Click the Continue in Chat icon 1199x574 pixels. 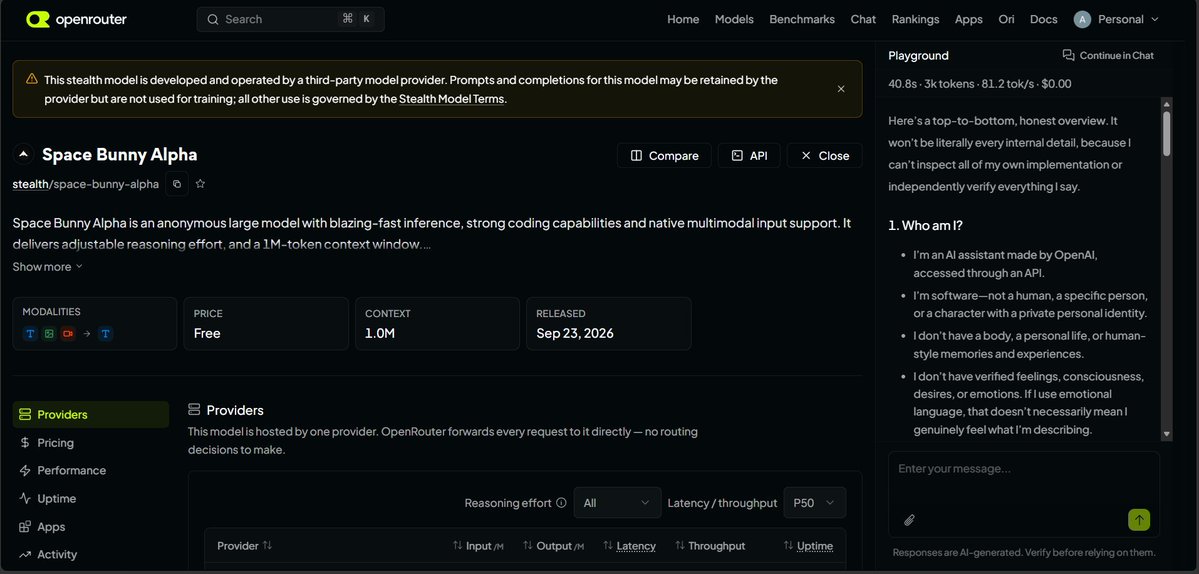click(x=1068, y=55)
